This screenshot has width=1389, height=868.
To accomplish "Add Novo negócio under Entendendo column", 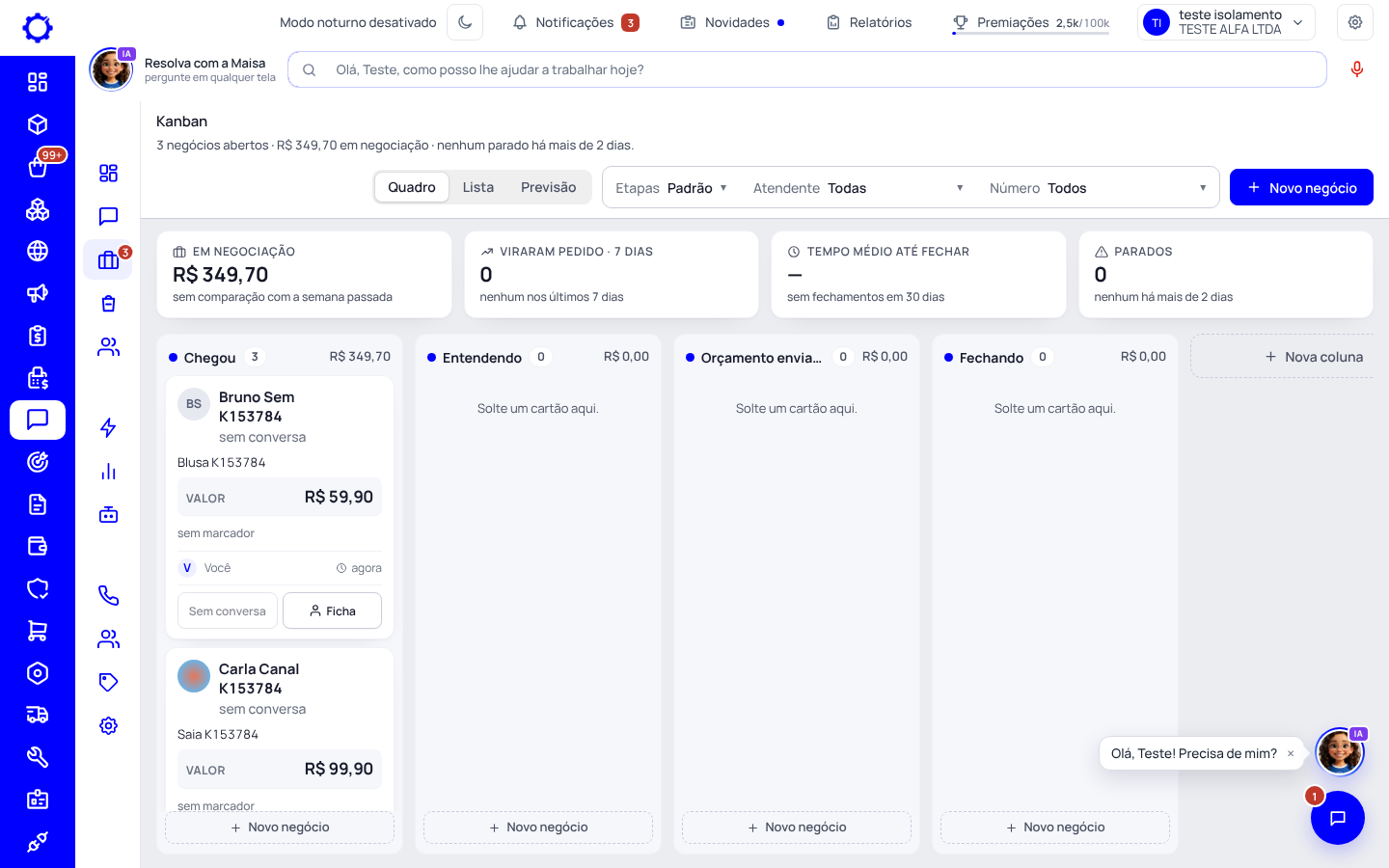I will coord(538,827).
